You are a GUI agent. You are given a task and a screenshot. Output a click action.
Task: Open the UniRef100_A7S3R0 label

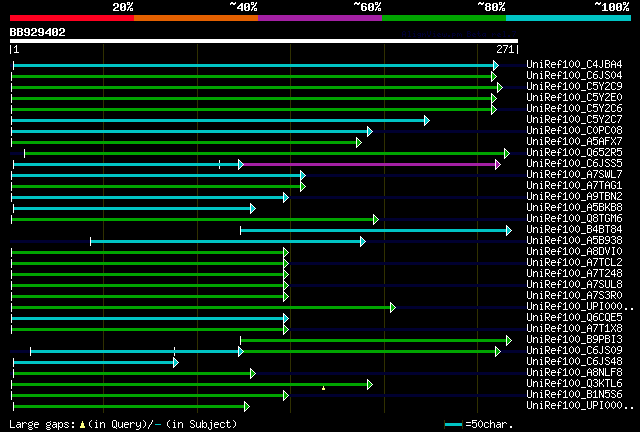(574, 296)
